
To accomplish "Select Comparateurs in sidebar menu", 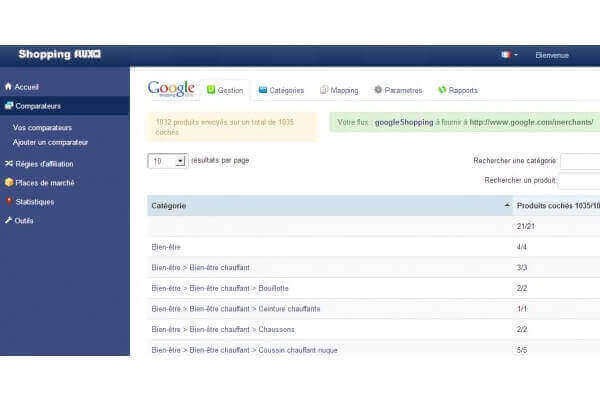I will click(65, 106).
